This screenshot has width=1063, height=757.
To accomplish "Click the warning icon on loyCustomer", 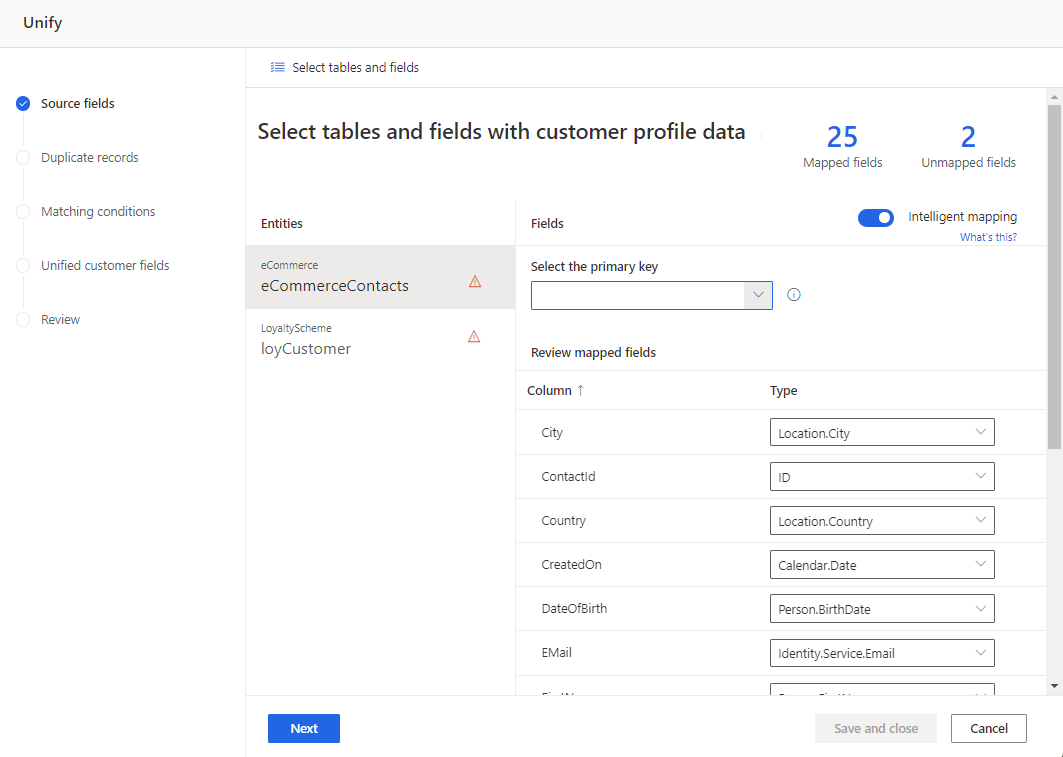I will [x=474, y=337].
